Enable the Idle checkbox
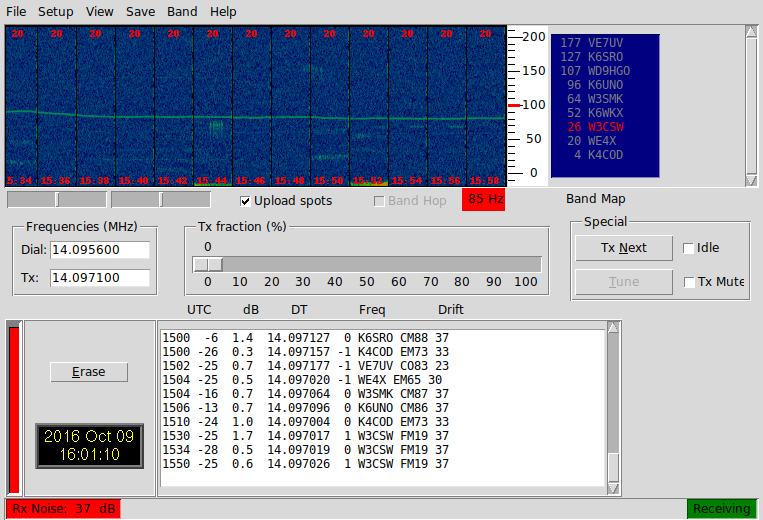Screen dimensions: 763x520 [x=689, y=249]
